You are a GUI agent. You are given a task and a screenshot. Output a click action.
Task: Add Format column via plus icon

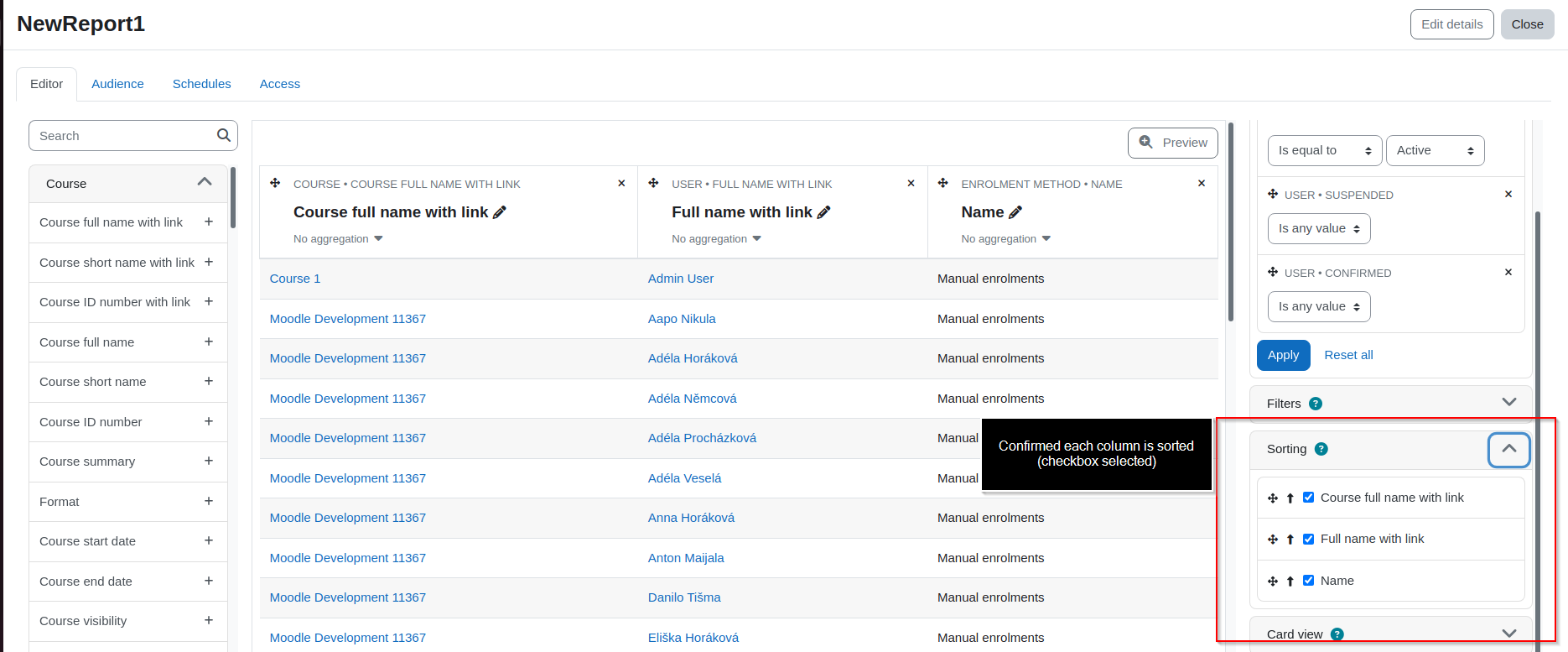pos(209,501)
